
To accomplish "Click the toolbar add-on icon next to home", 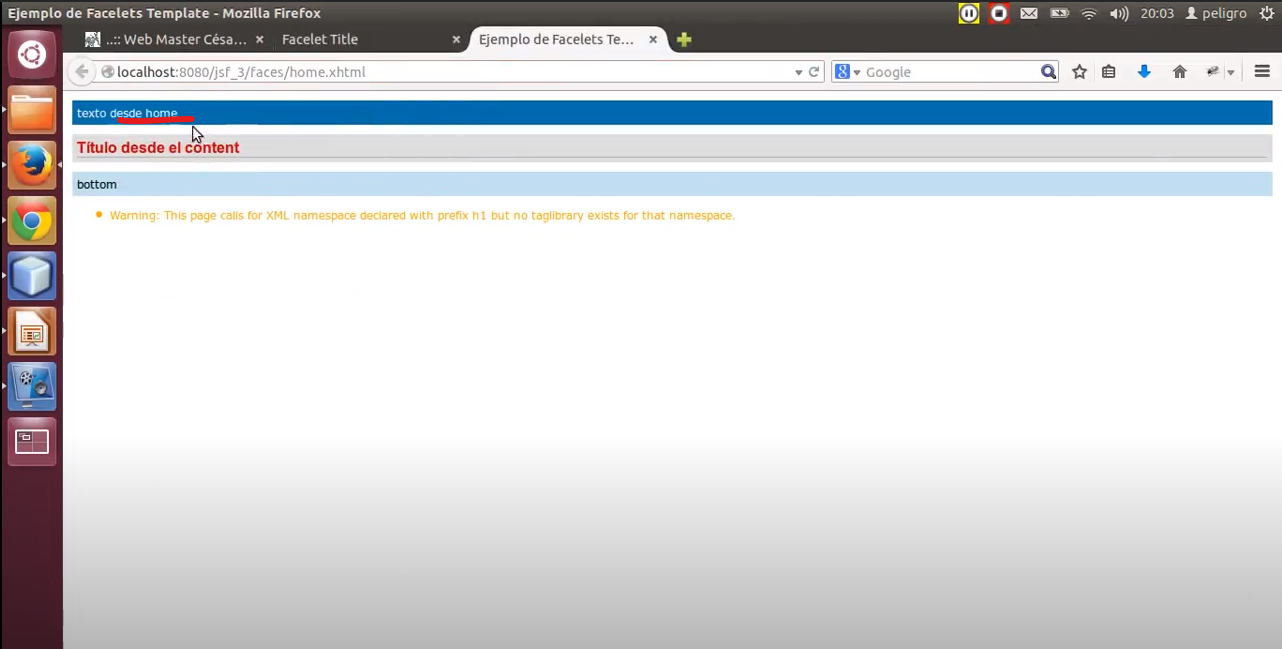I will [1213, 72].
